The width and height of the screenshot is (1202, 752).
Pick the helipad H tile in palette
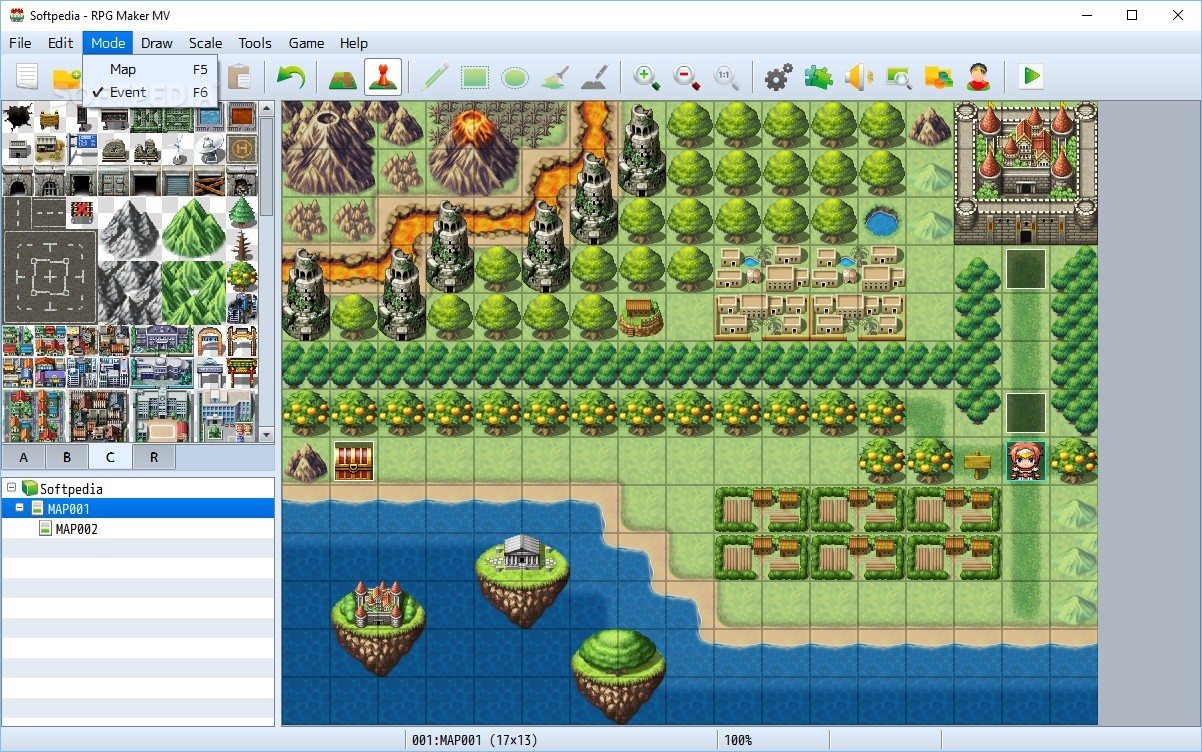tap(242, 149)
